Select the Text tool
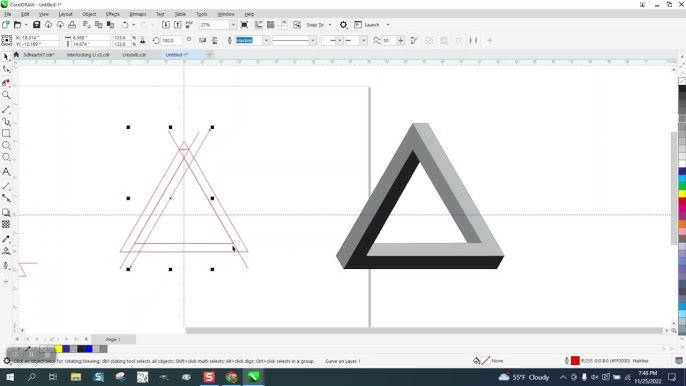686x386 pixels. coord(6,172)
